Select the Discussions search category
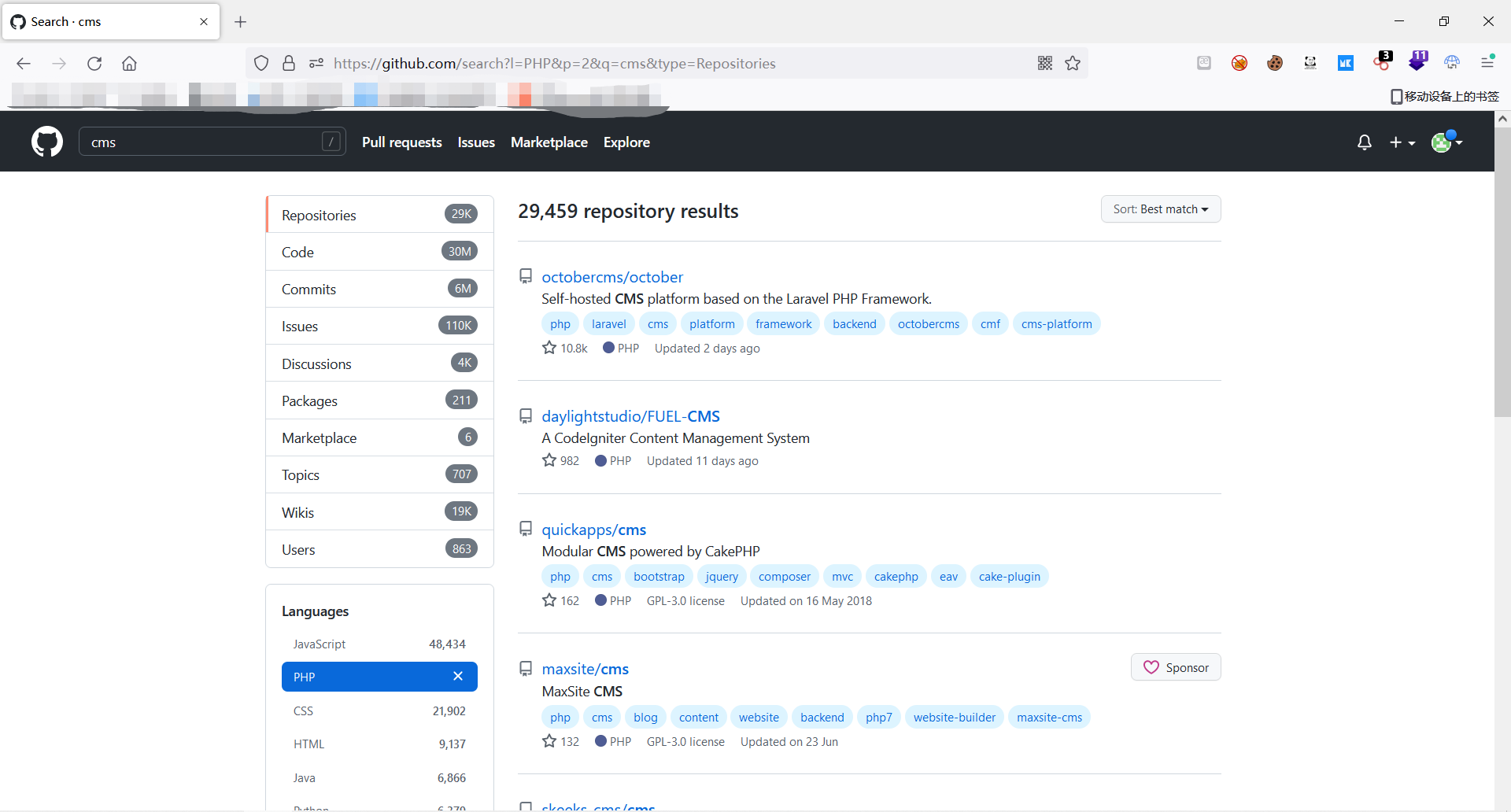This screenshot has width=1511, height=812. click(x=380, y=363)
